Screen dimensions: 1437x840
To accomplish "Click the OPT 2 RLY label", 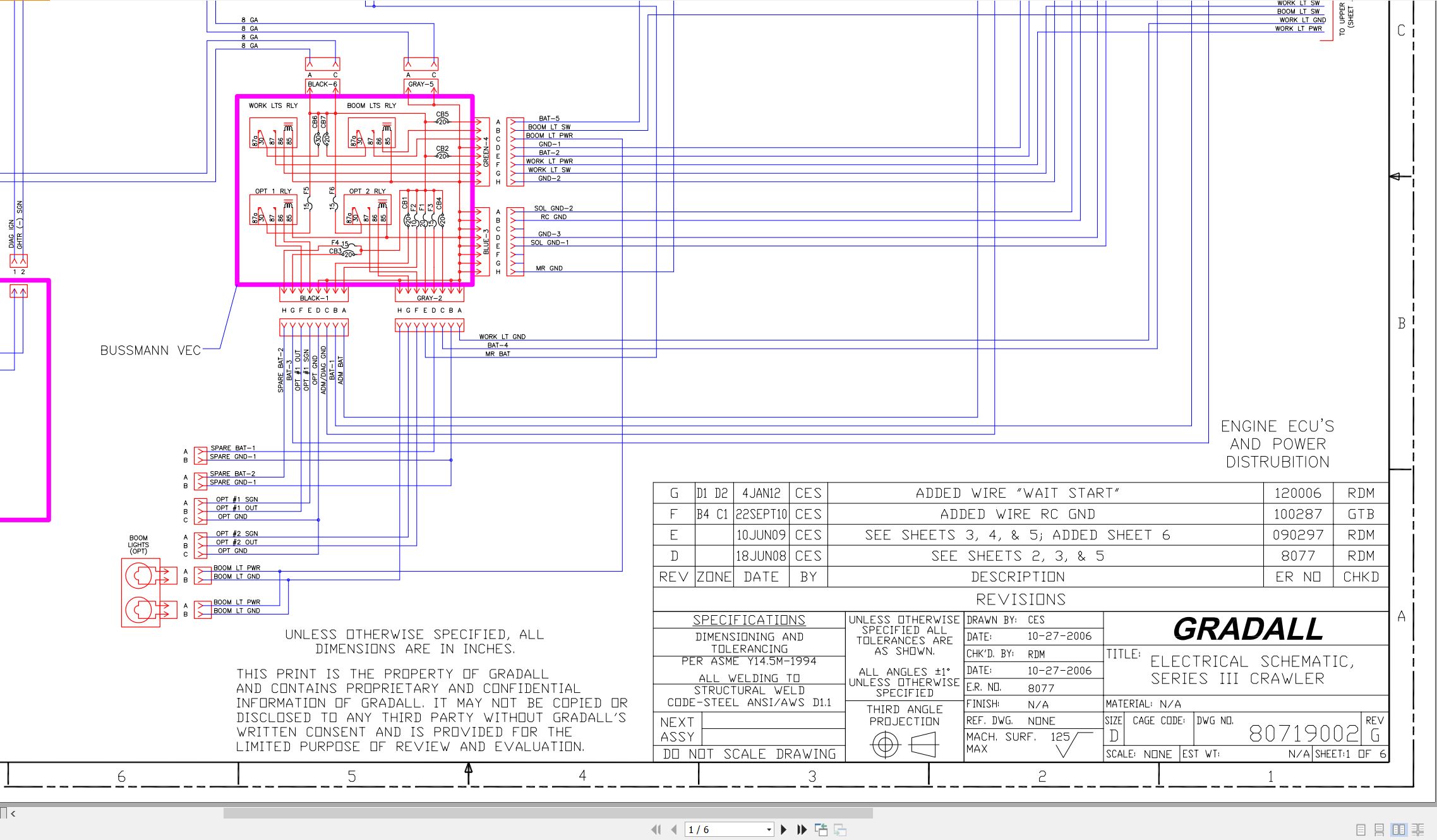I will [367, 191].
